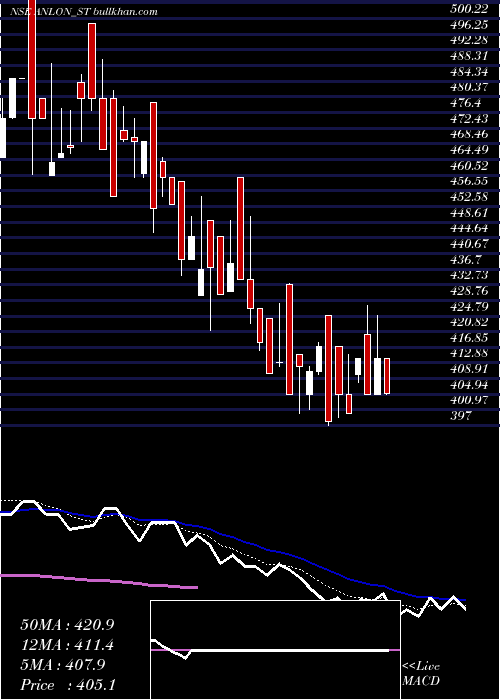Click the <<Live MACD label
Screen dimensions: 500x700
[421, 674]
